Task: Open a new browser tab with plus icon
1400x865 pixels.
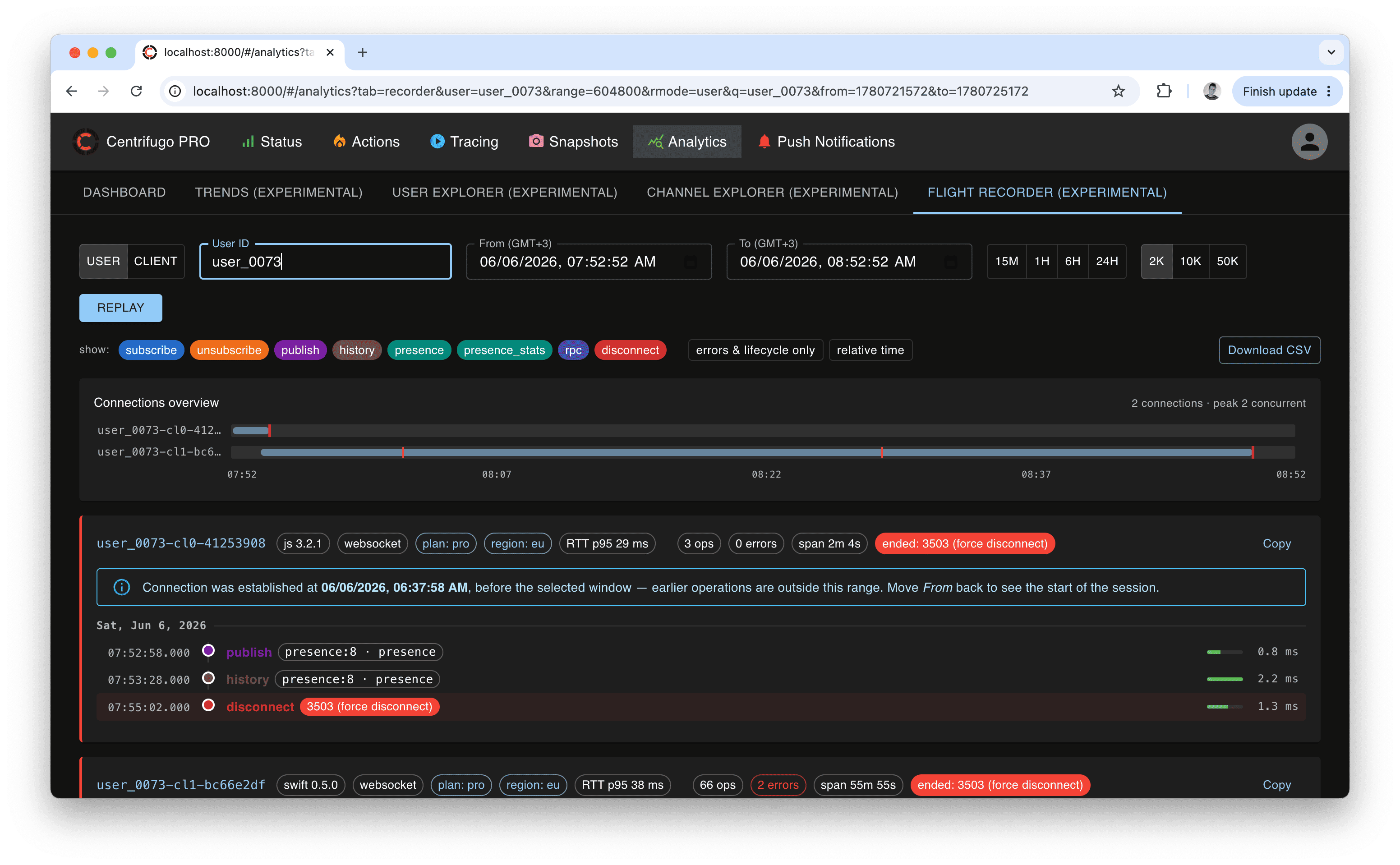Action: pos(362,53)
